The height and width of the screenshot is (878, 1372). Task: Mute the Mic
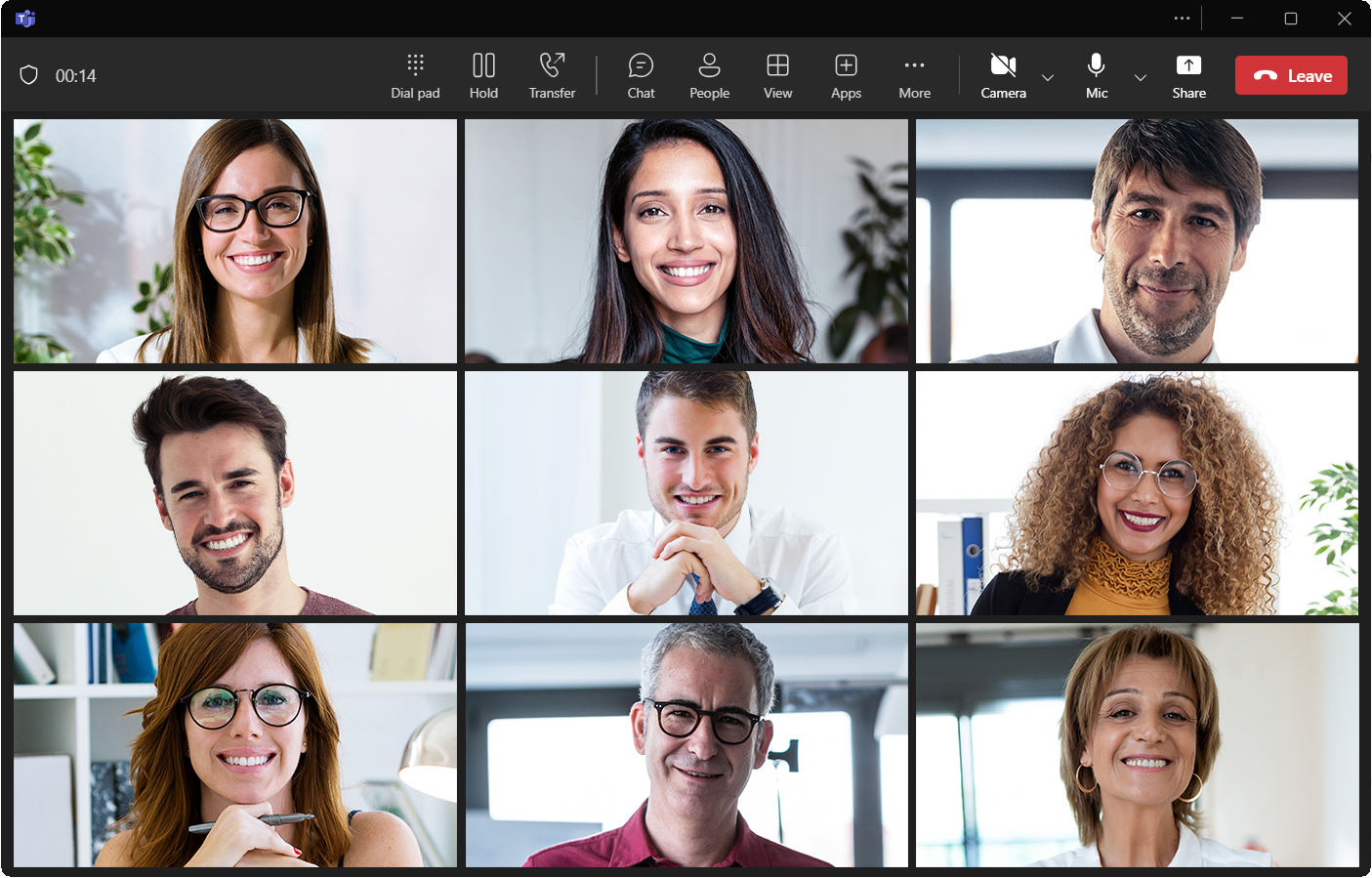[1097, 76]
